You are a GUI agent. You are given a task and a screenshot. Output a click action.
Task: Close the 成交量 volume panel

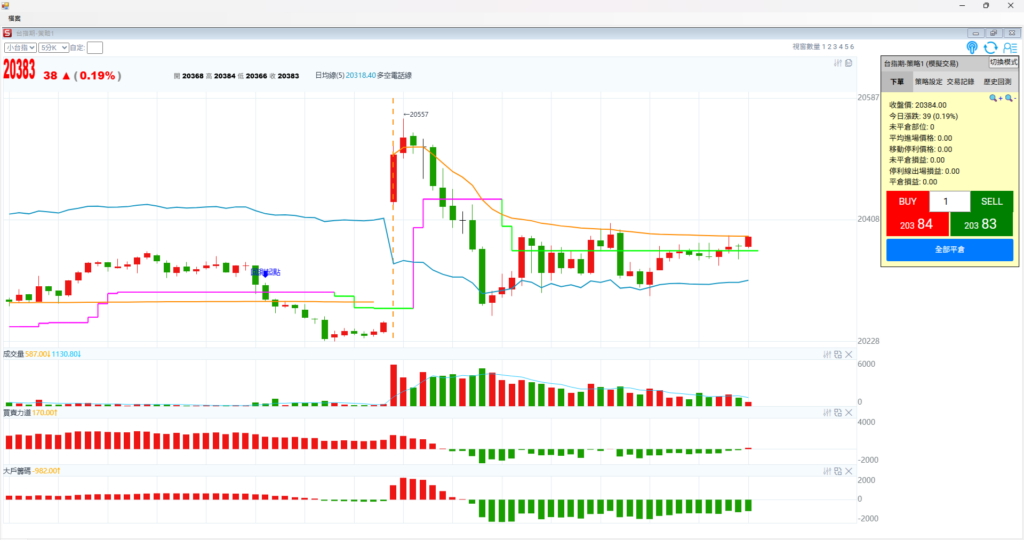pyautogui.click(x=849, y=354)
